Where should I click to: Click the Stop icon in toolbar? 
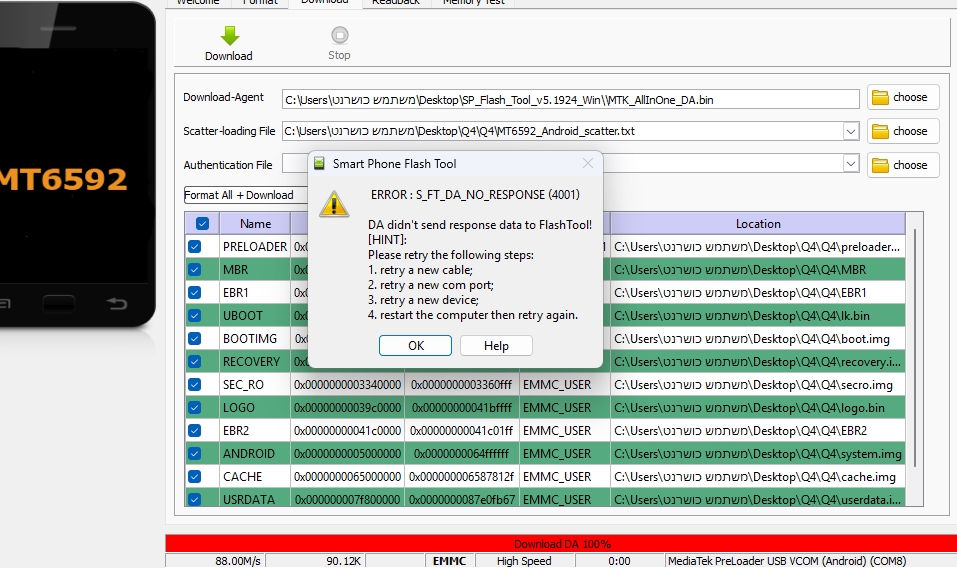339,36
